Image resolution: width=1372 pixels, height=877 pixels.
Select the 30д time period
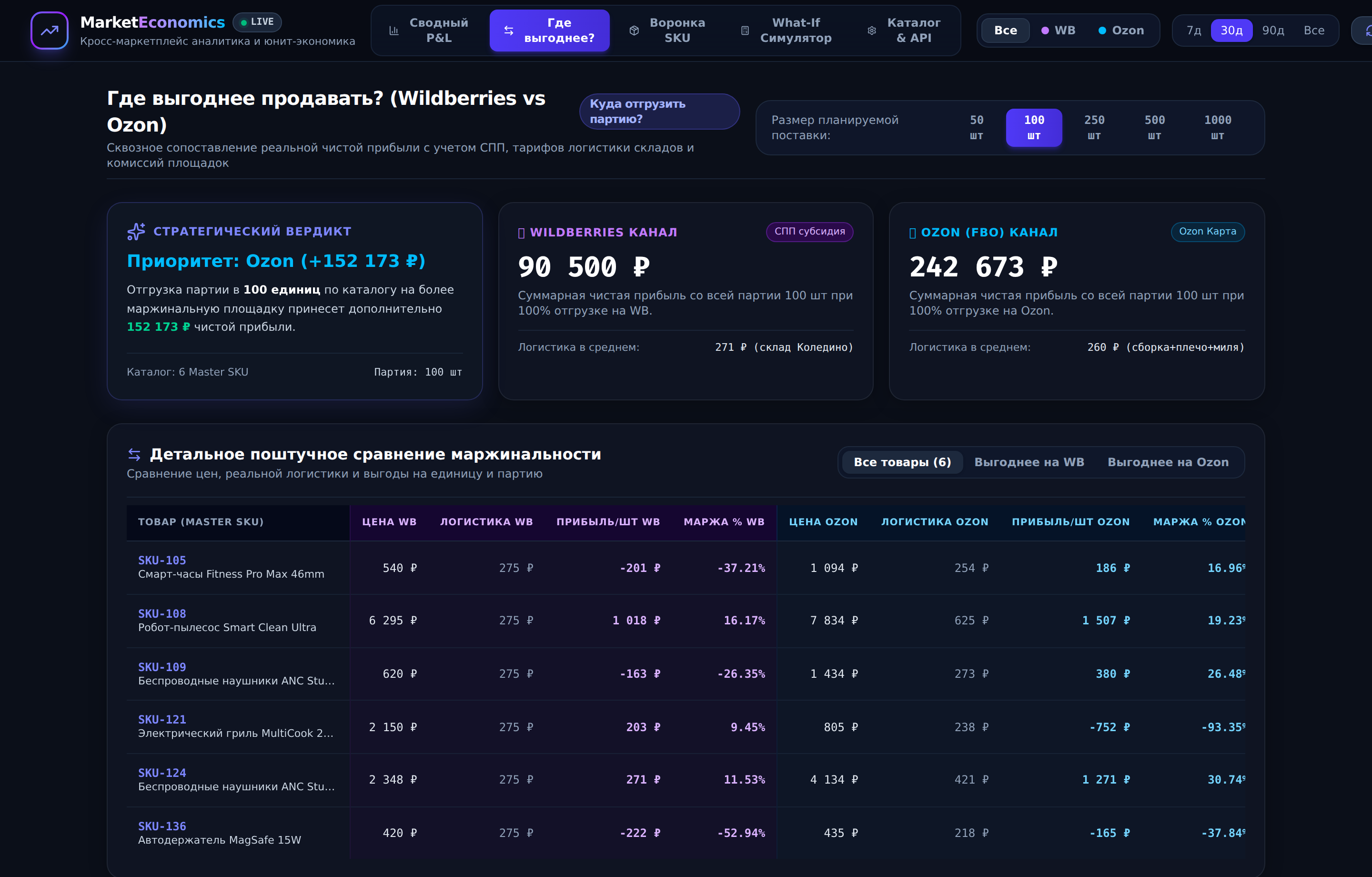click(1231, 30)
